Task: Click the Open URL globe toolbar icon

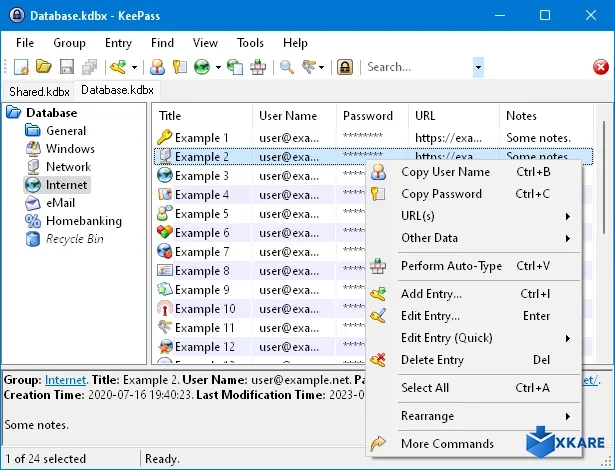Action: pyautogui.click(x=202, y=67)
